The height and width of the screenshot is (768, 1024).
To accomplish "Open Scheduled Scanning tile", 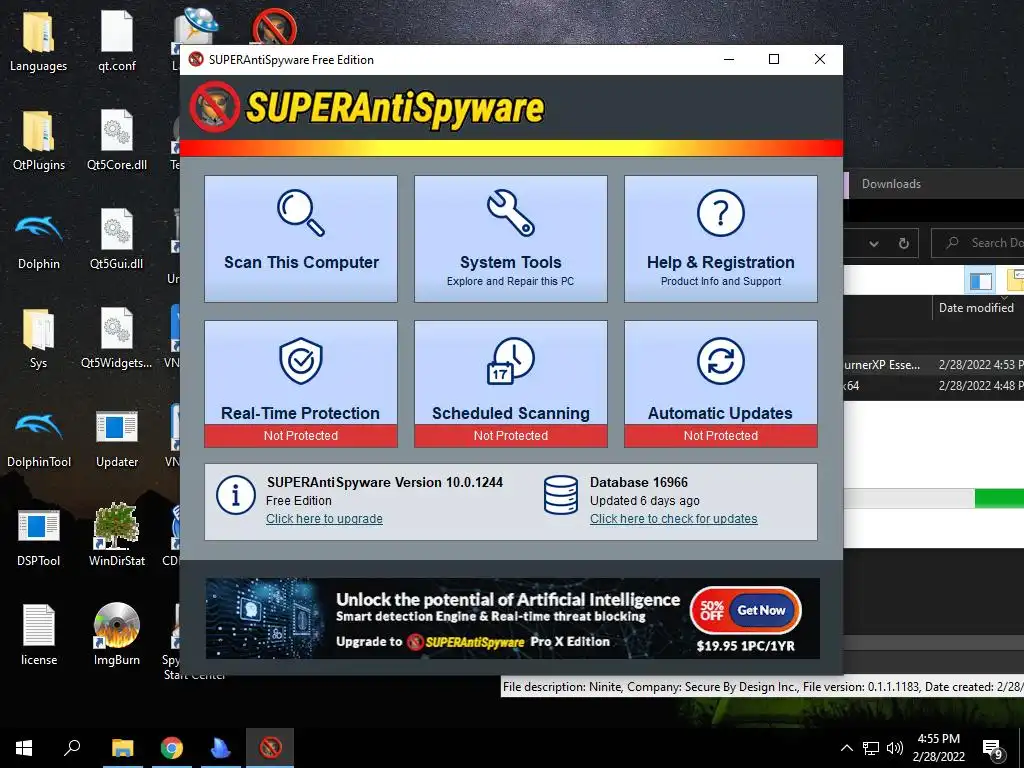I will coord(510,383).
